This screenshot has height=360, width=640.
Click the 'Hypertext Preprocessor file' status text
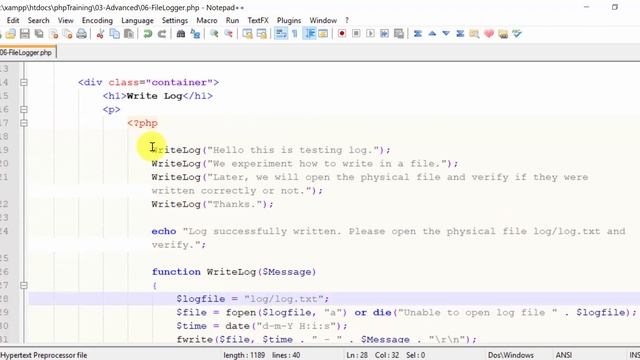pos(44,355)
